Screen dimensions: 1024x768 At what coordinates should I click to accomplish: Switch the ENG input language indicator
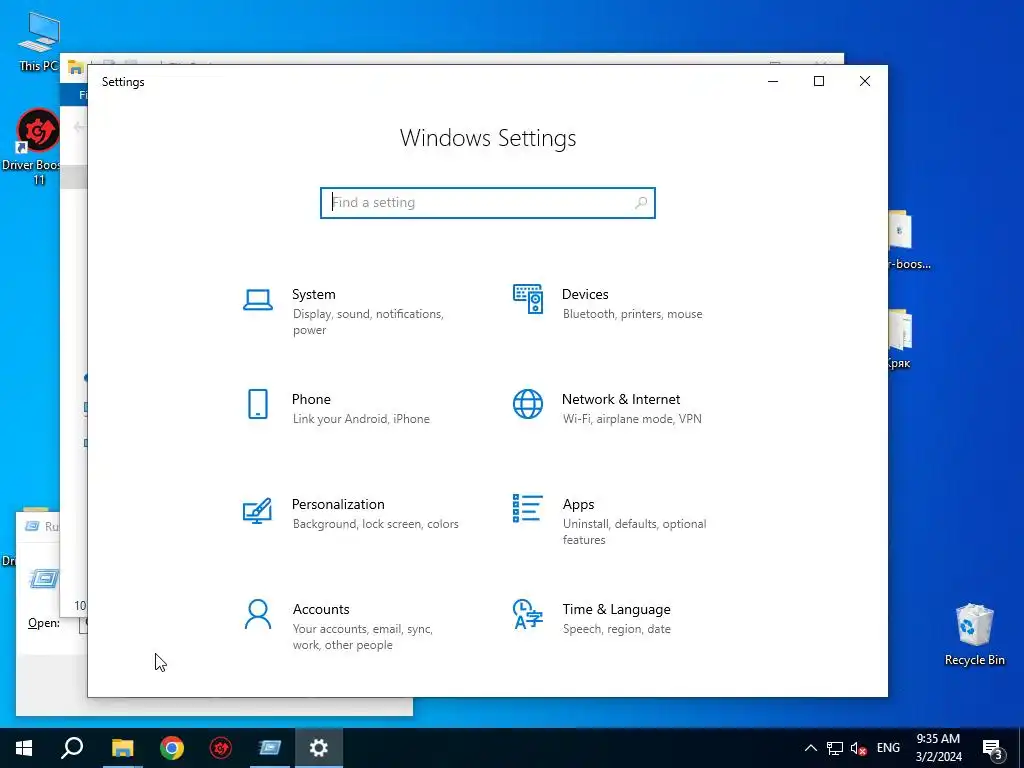(x=888, y=748)
